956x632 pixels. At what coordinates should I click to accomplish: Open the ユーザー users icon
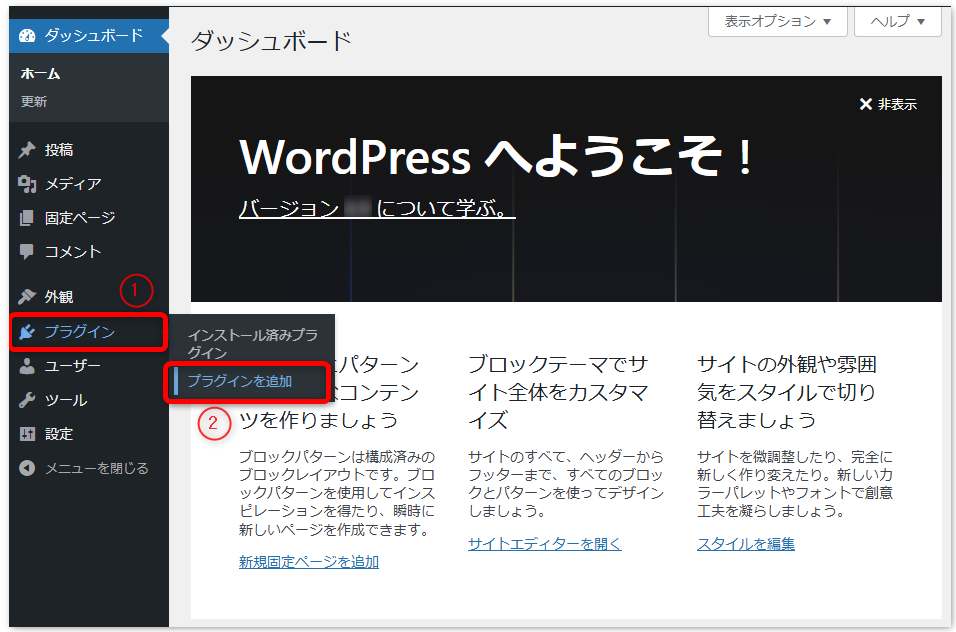pyautogui.click(x=27, y=366)
